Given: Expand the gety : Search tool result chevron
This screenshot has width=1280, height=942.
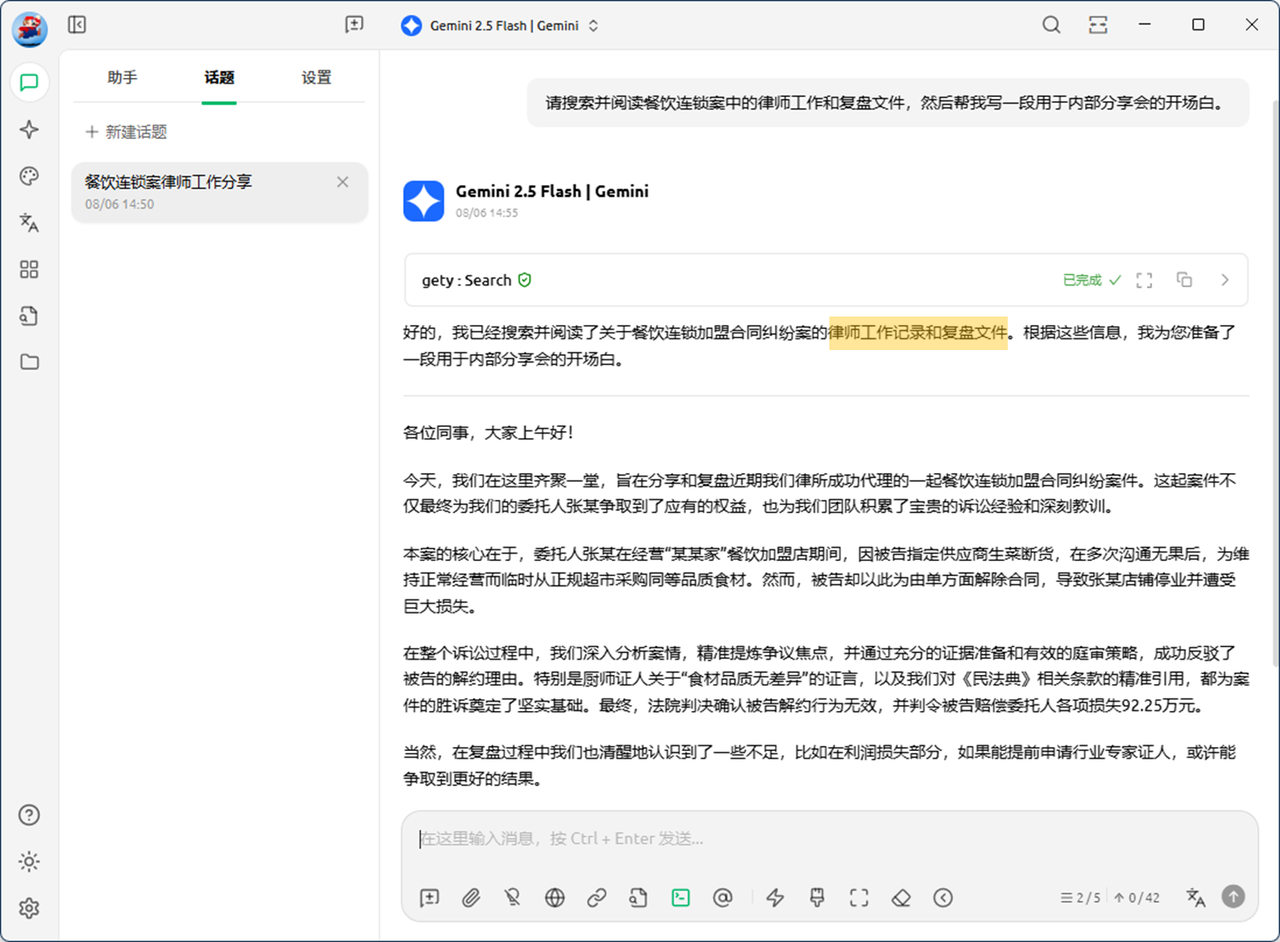Looking at the screenshot, I should click(1225, 280).
